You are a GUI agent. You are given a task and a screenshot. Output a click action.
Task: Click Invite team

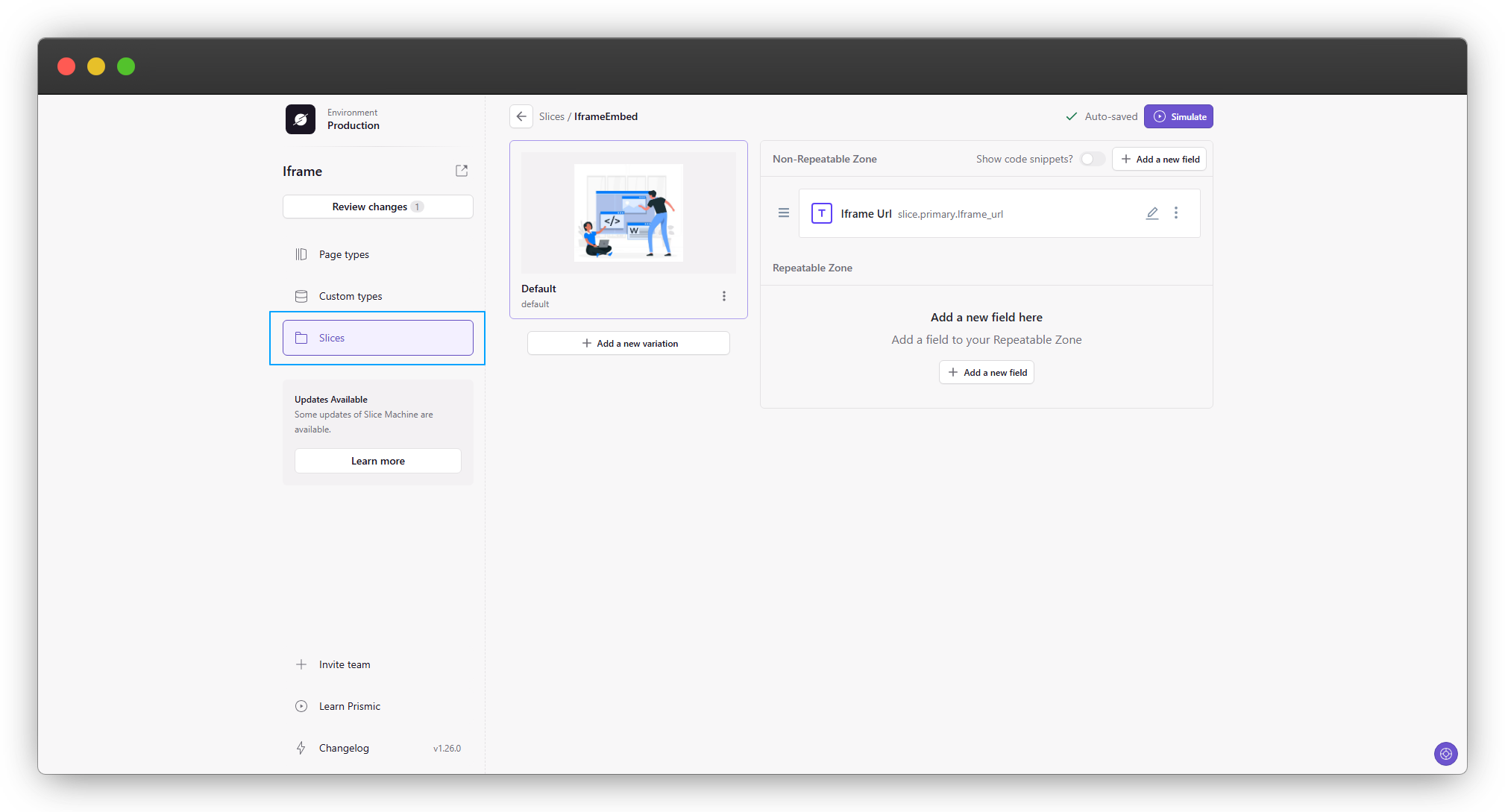point(378,664)
